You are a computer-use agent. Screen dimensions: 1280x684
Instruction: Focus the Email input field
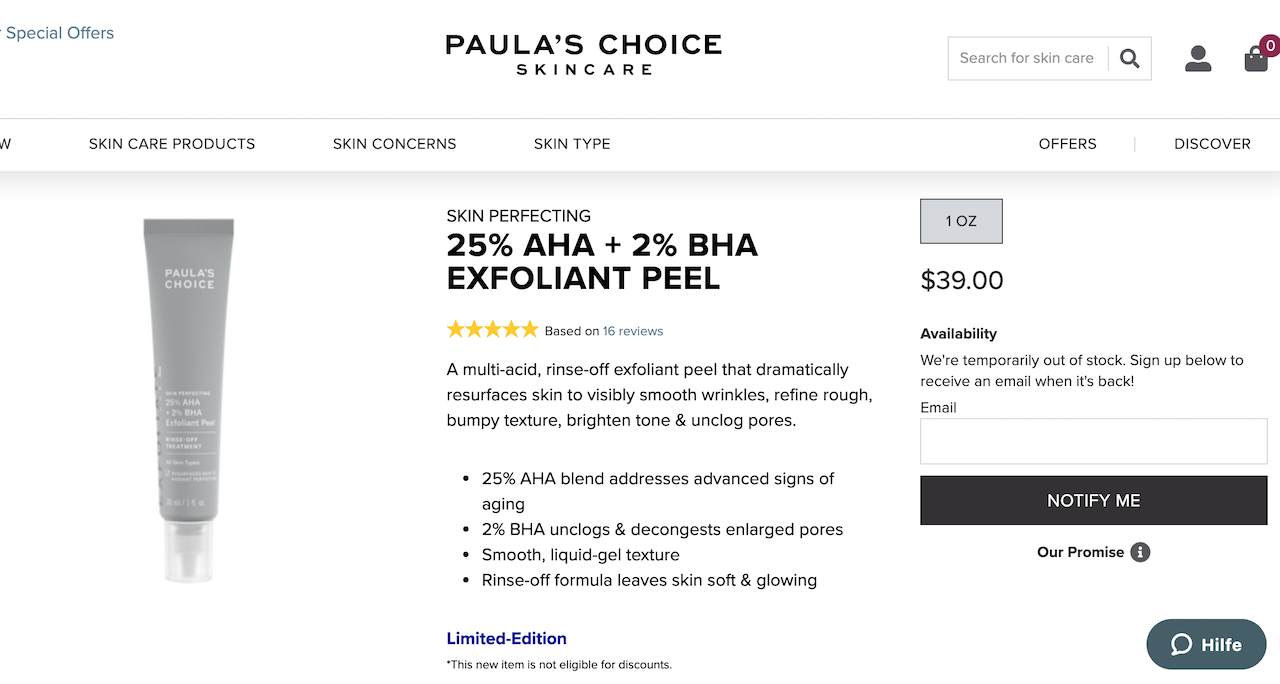click(x=1093, y=441)
